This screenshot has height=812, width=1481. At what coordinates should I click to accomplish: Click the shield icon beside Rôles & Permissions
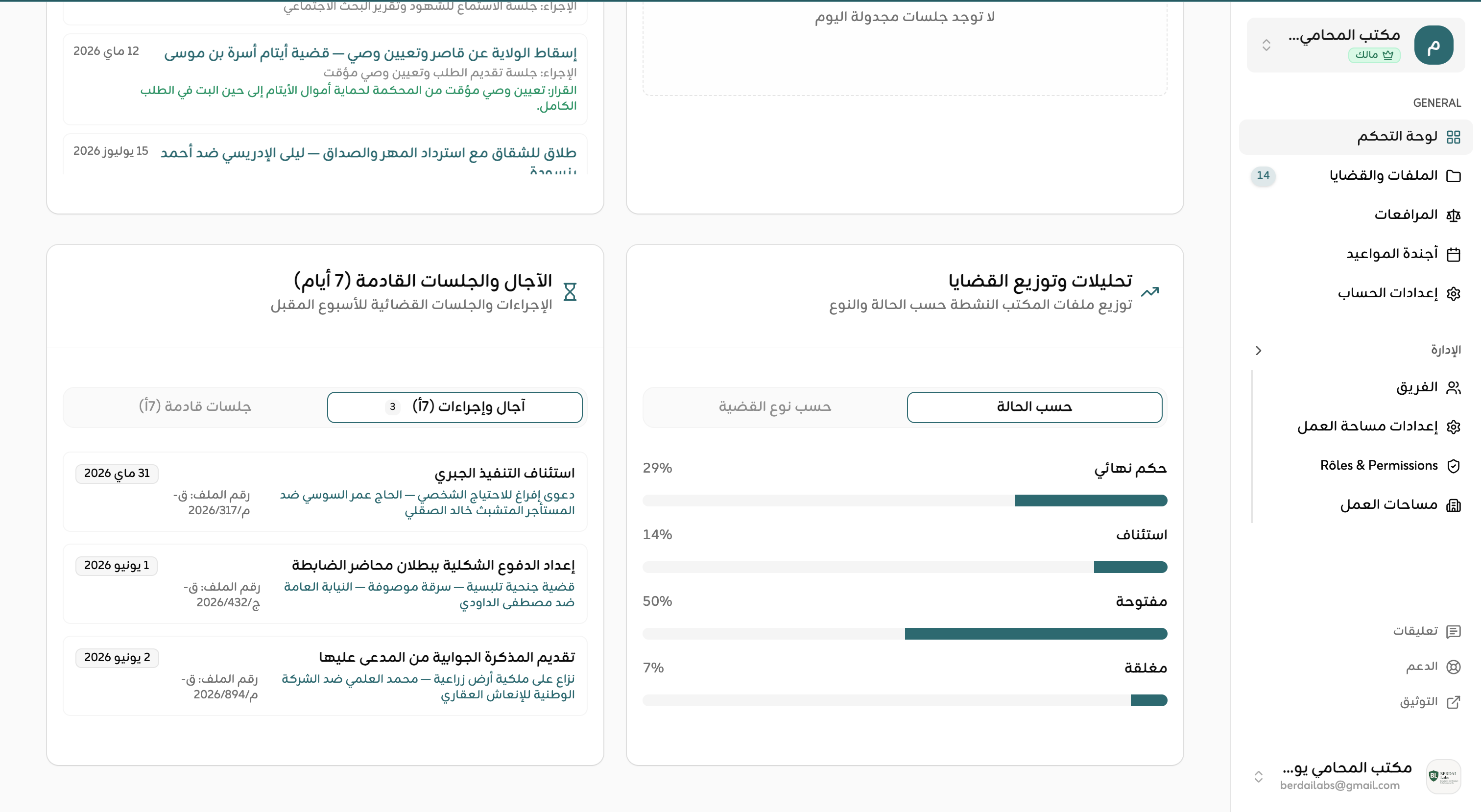(1453, 466)
